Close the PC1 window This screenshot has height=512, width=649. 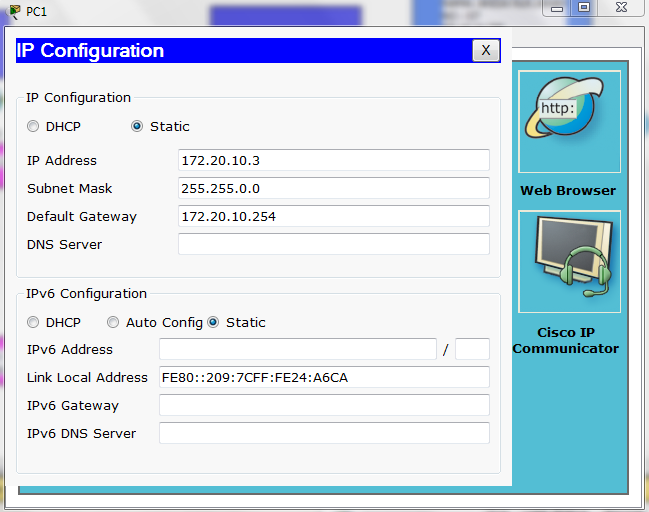(621, 8)
